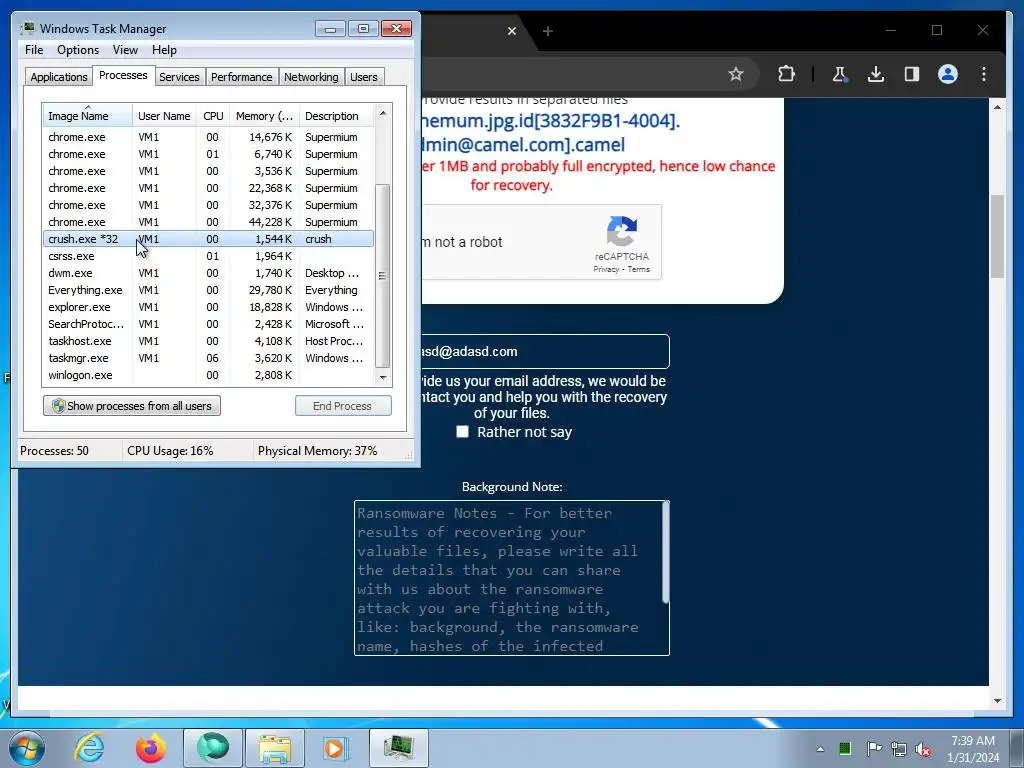This screenshot has height=768, width=1024.
Task: Click Task Manager title bar icon
Action: [x=27, y=29]
